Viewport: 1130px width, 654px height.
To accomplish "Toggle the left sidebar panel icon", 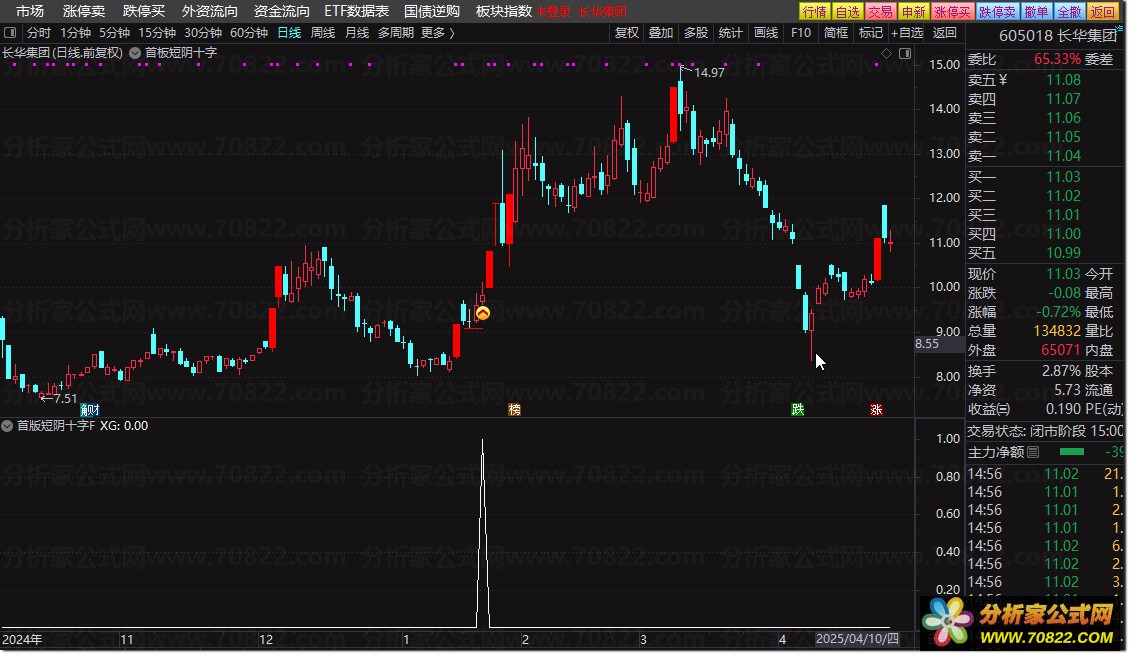I will click(x=10, y=32).
